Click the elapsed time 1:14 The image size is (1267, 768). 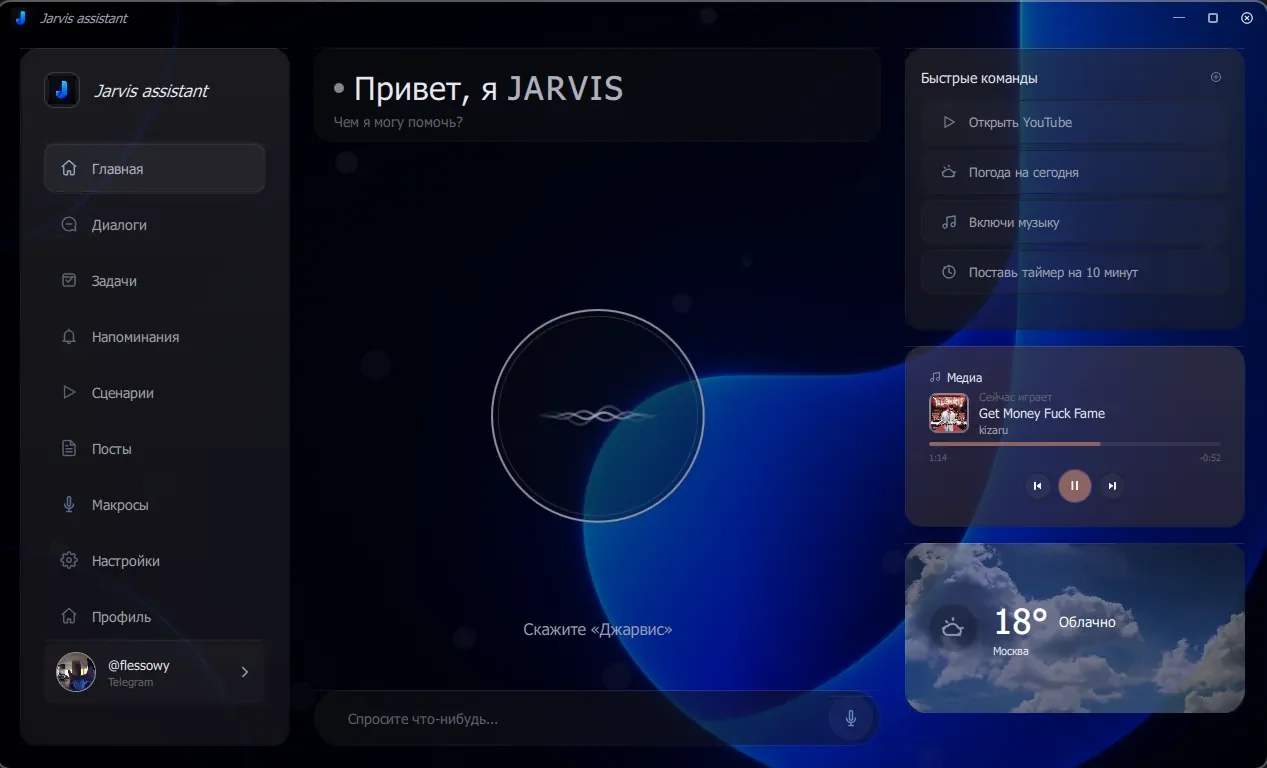938,458
